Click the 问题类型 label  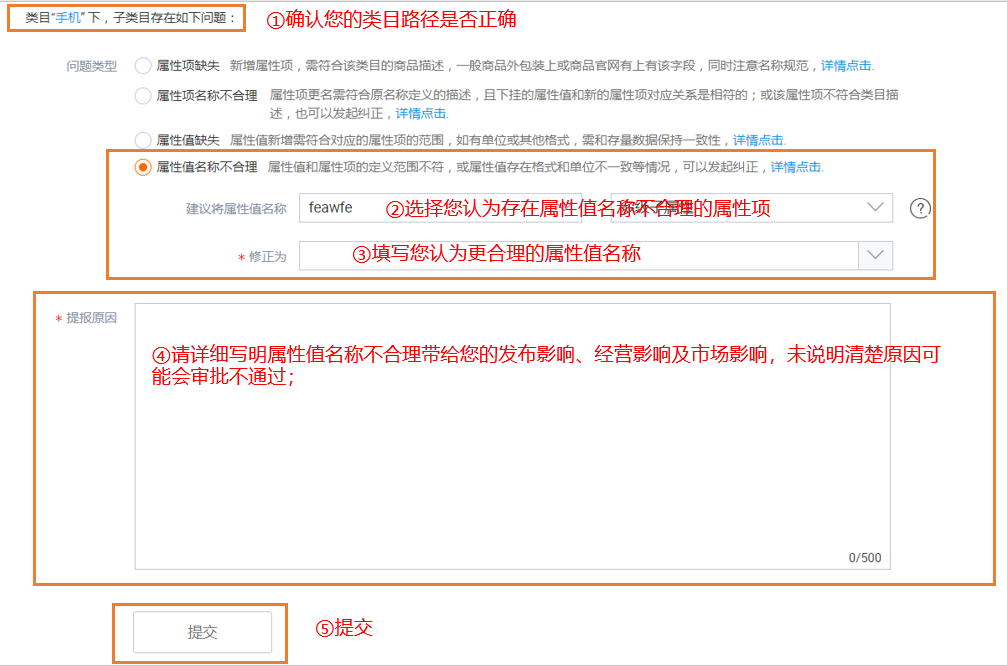(x=92, y=66)
